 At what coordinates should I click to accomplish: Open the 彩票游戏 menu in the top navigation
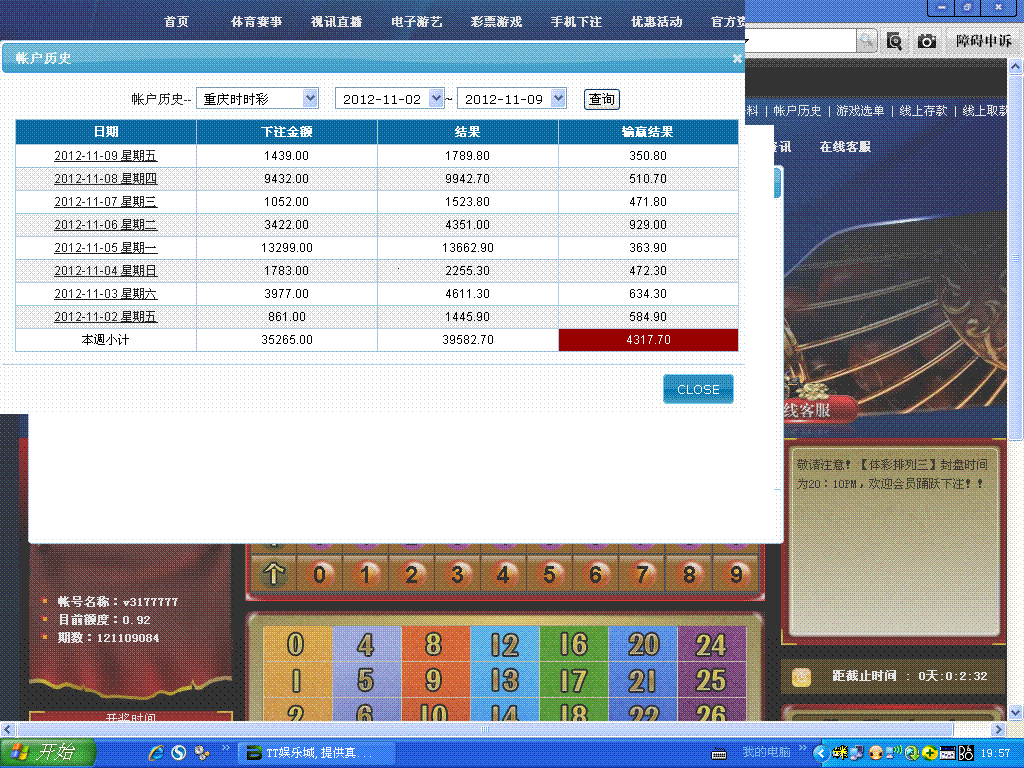pyautogui.click(x=496, y=21)
